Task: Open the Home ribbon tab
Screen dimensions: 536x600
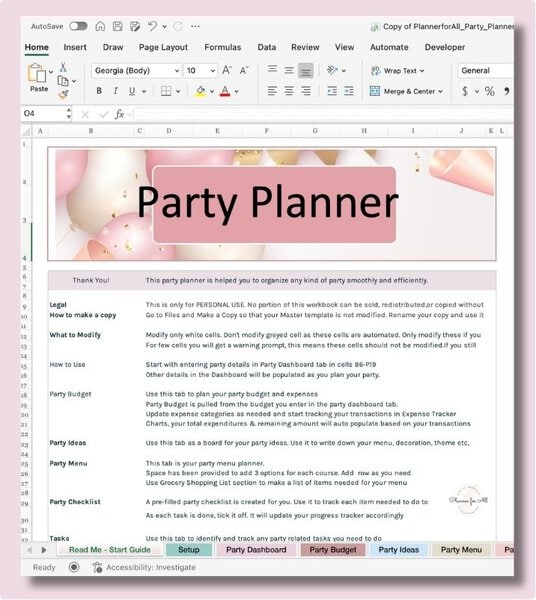Action: (37, 47)
